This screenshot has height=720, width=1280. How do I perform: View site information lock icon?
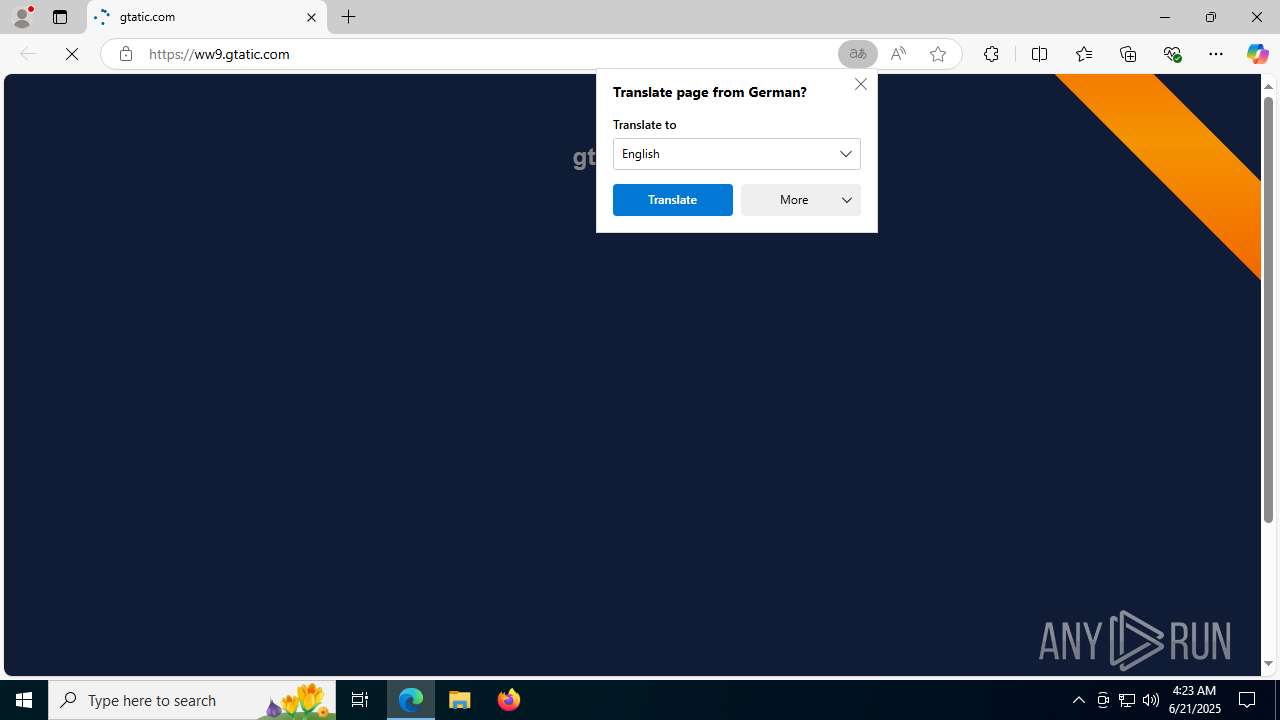125,54
